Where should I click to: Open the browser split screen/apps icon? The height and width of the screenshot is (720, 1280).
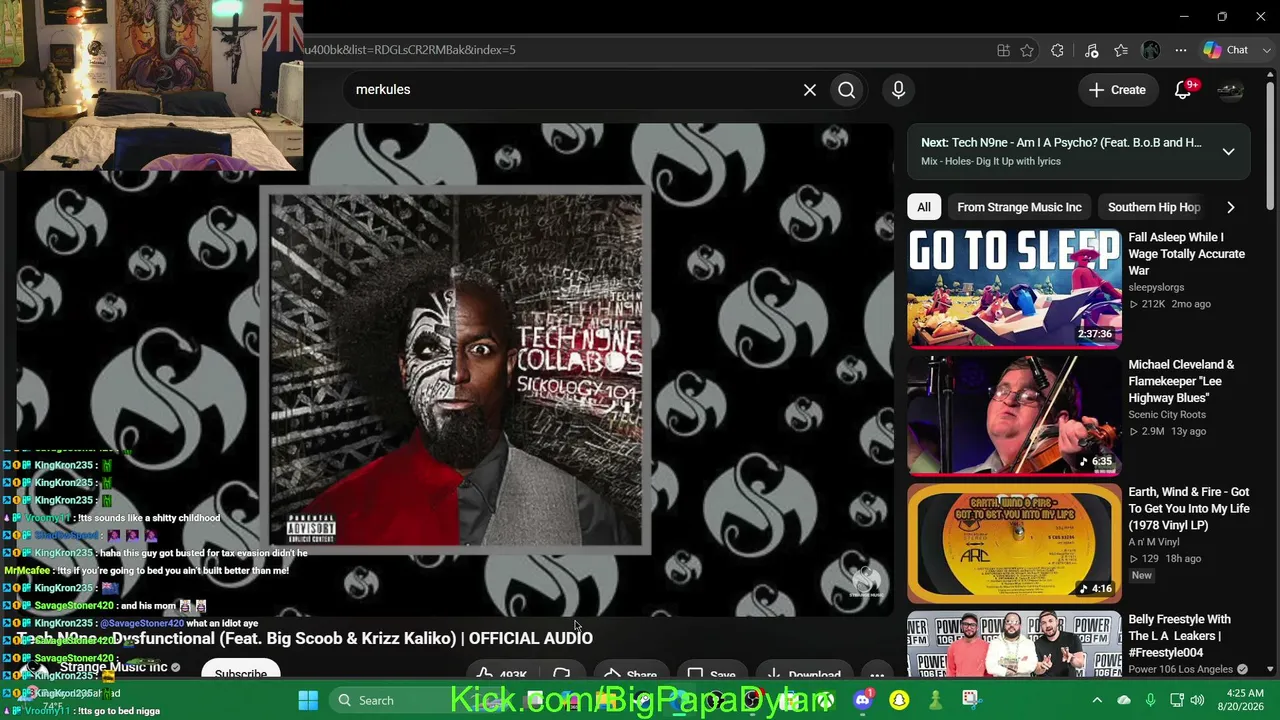[1003, 50]
